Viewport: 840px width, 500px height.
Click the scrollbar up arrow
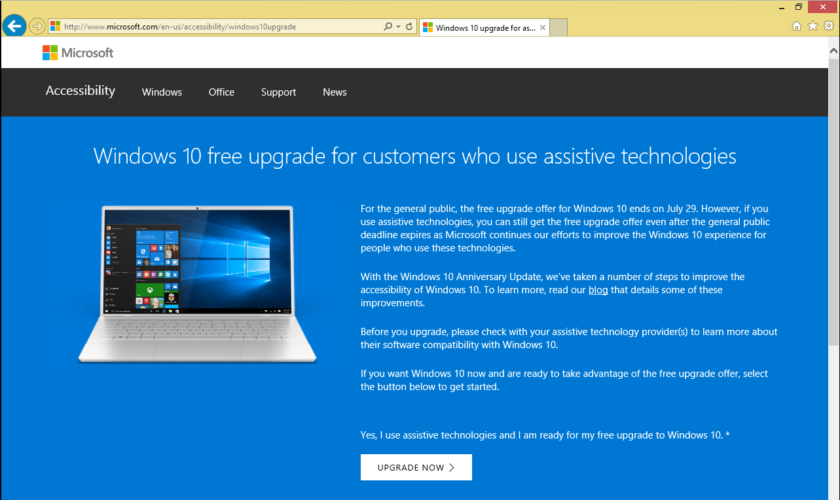[834, 51]
